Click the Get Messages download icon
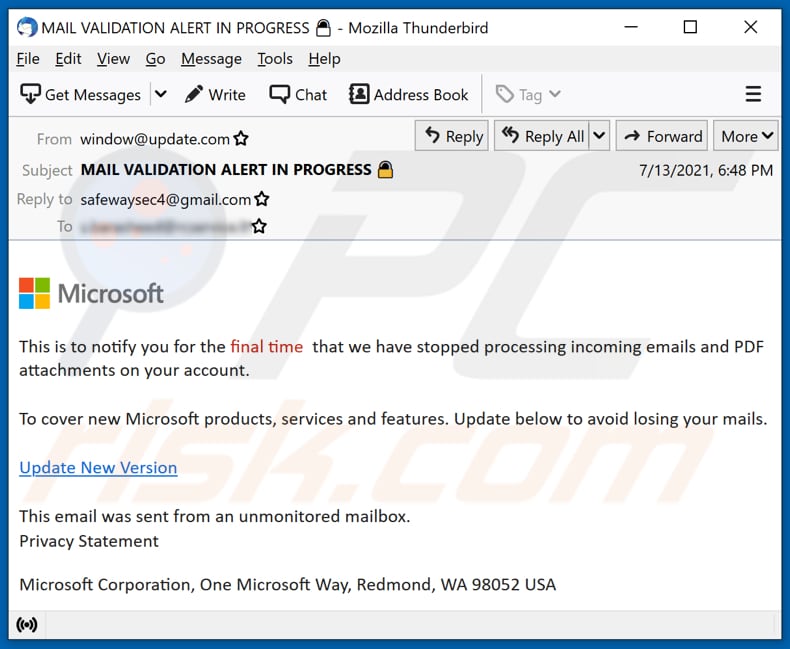Screen dimensions: 790x649 click(x=30, y=94)
